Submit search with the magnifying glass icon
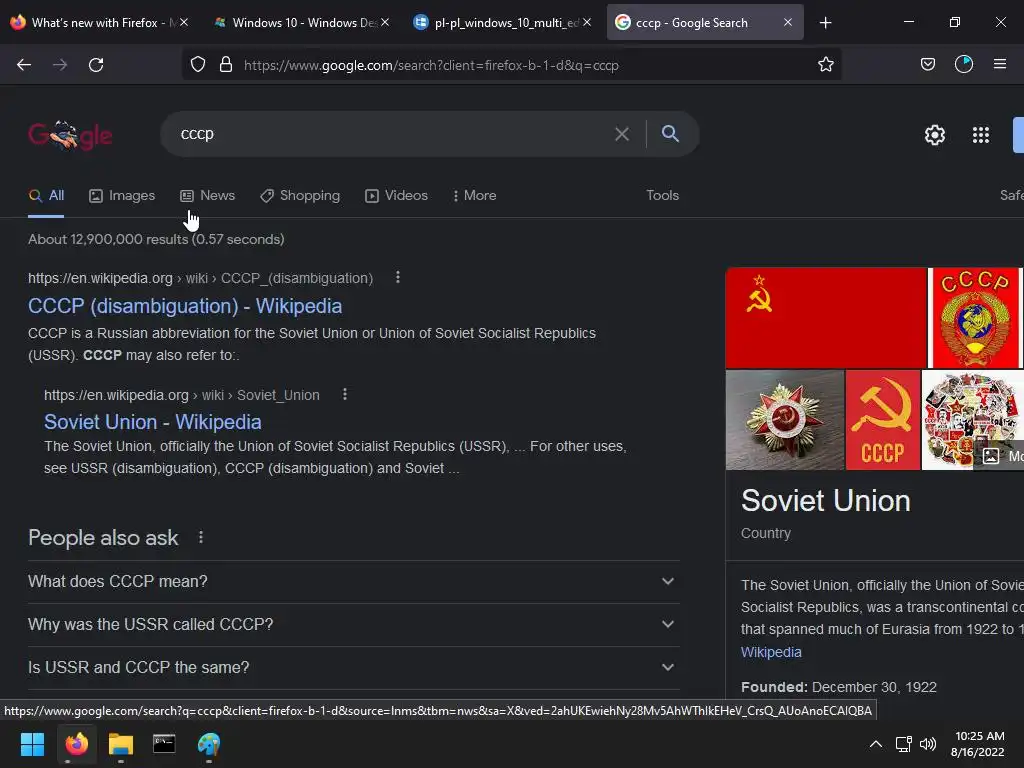This screenshot has height=768, width=1024. tap(670, 134)
